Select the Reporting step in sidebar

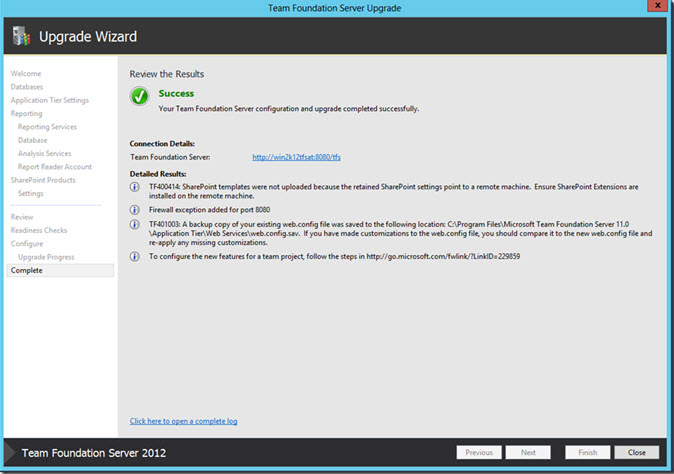pos(27,113)
